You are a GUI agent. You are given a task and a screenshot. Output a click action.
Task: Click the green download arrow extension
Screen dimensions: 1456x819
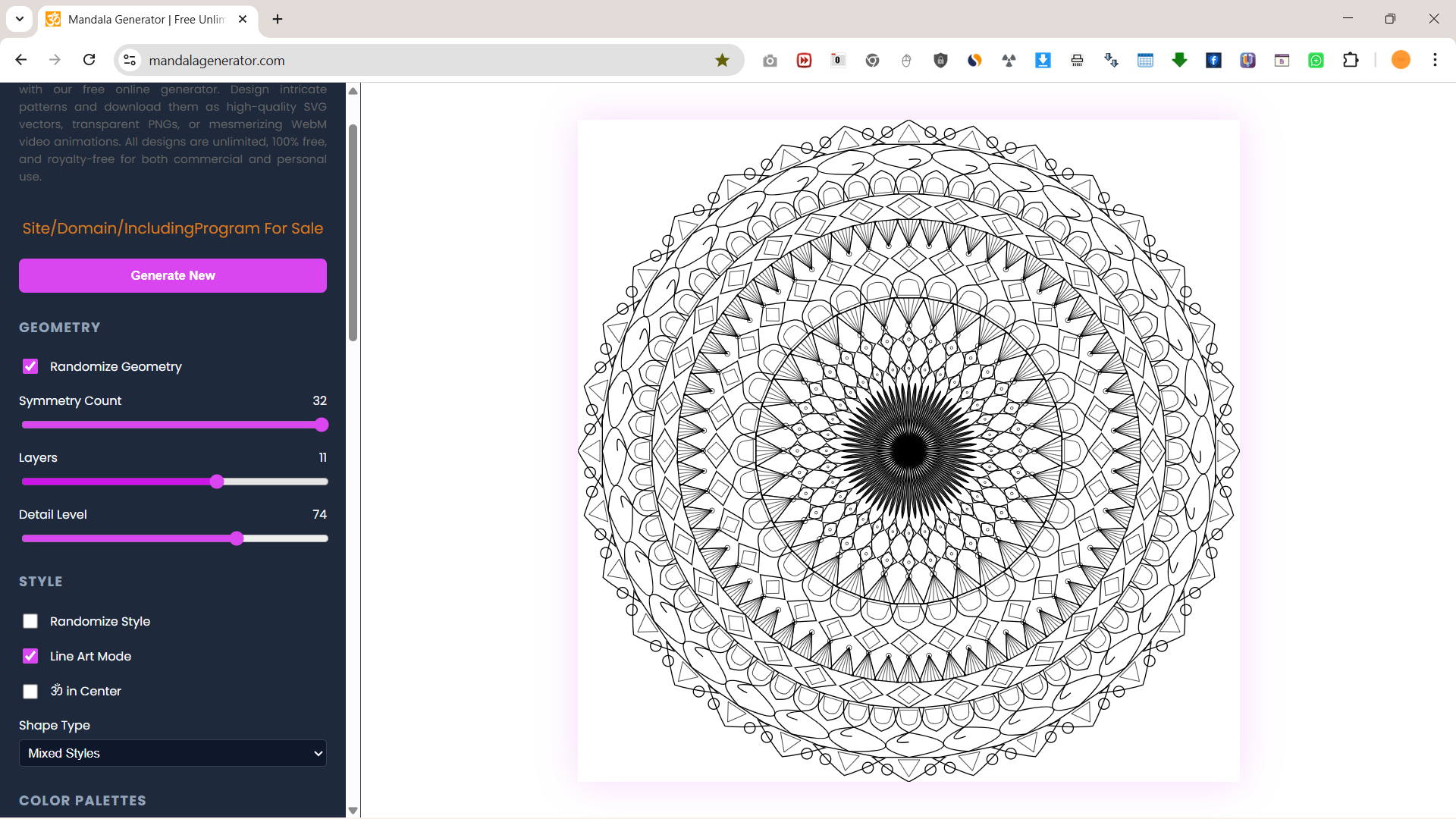coord(1179,61)
